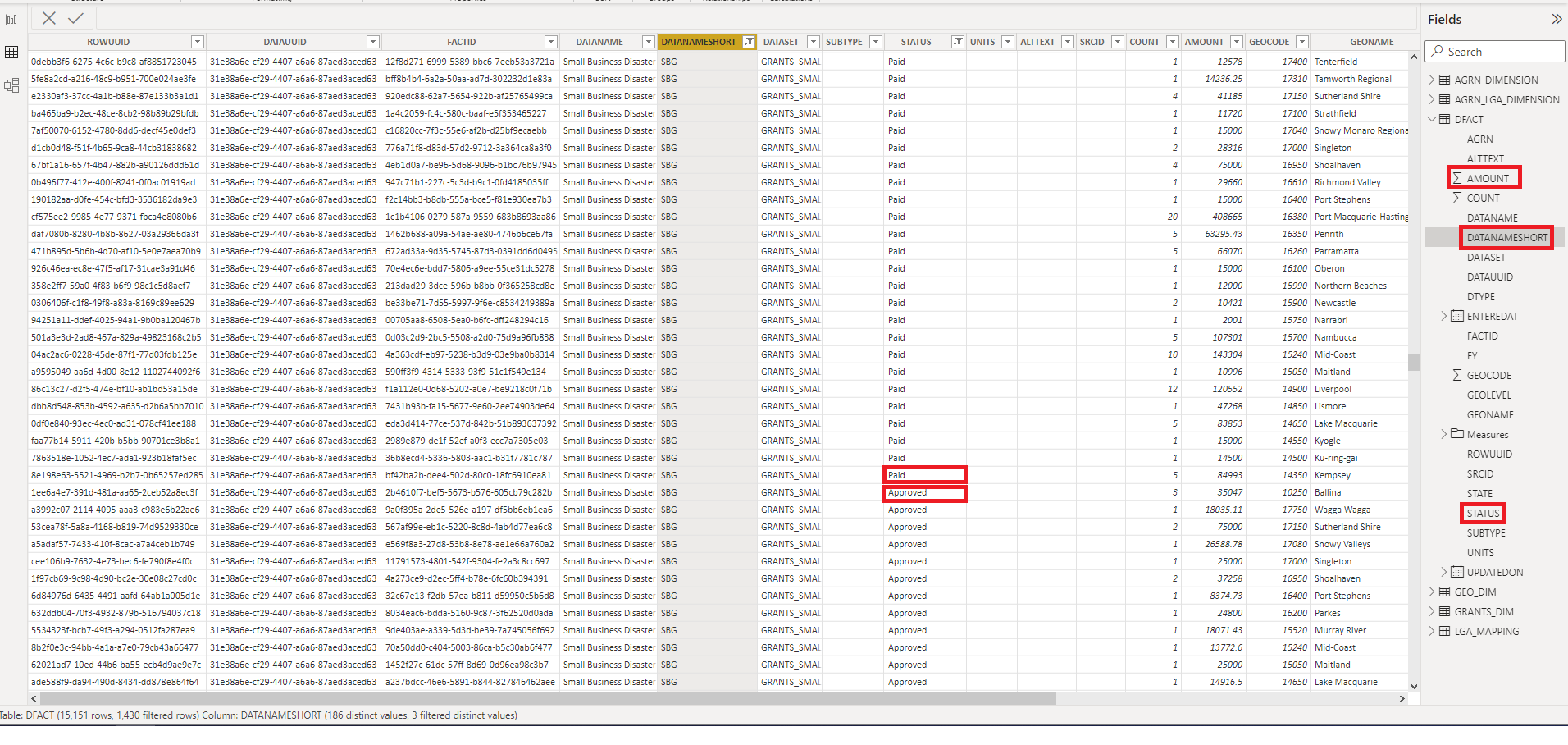
Task: Open the GEOCODE column dropdown
Action: coord(1301,42)
